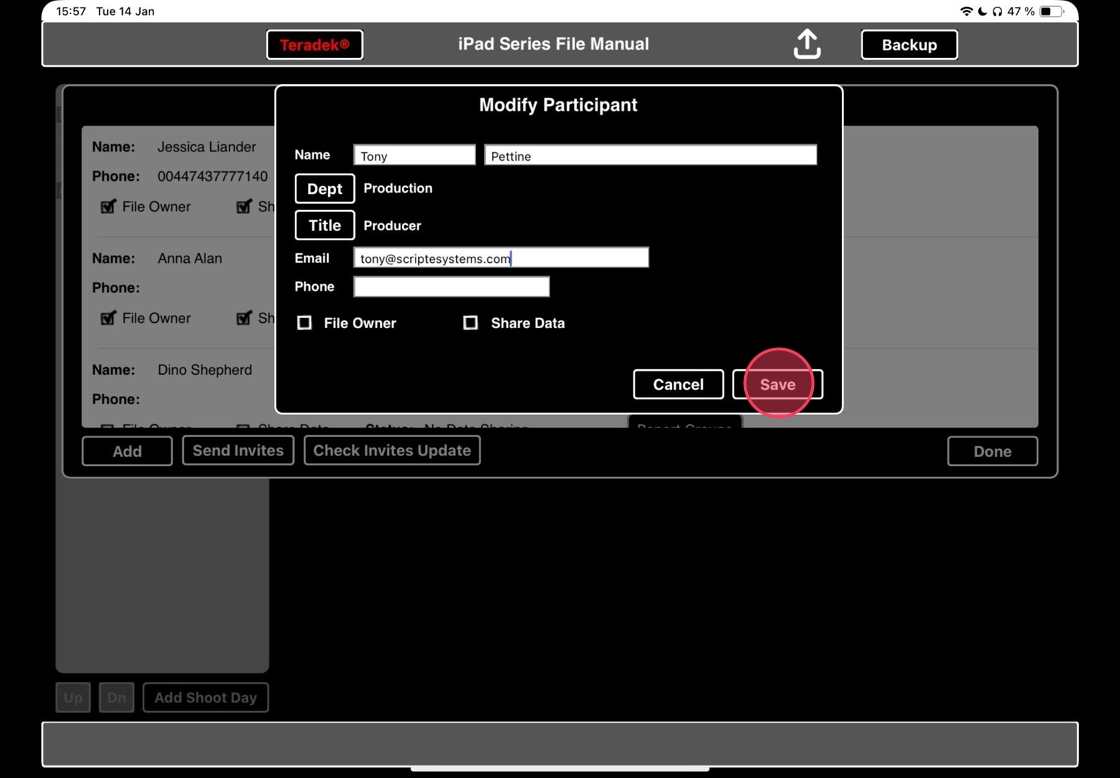Edit the first name field containing Tony

[414, 155]
